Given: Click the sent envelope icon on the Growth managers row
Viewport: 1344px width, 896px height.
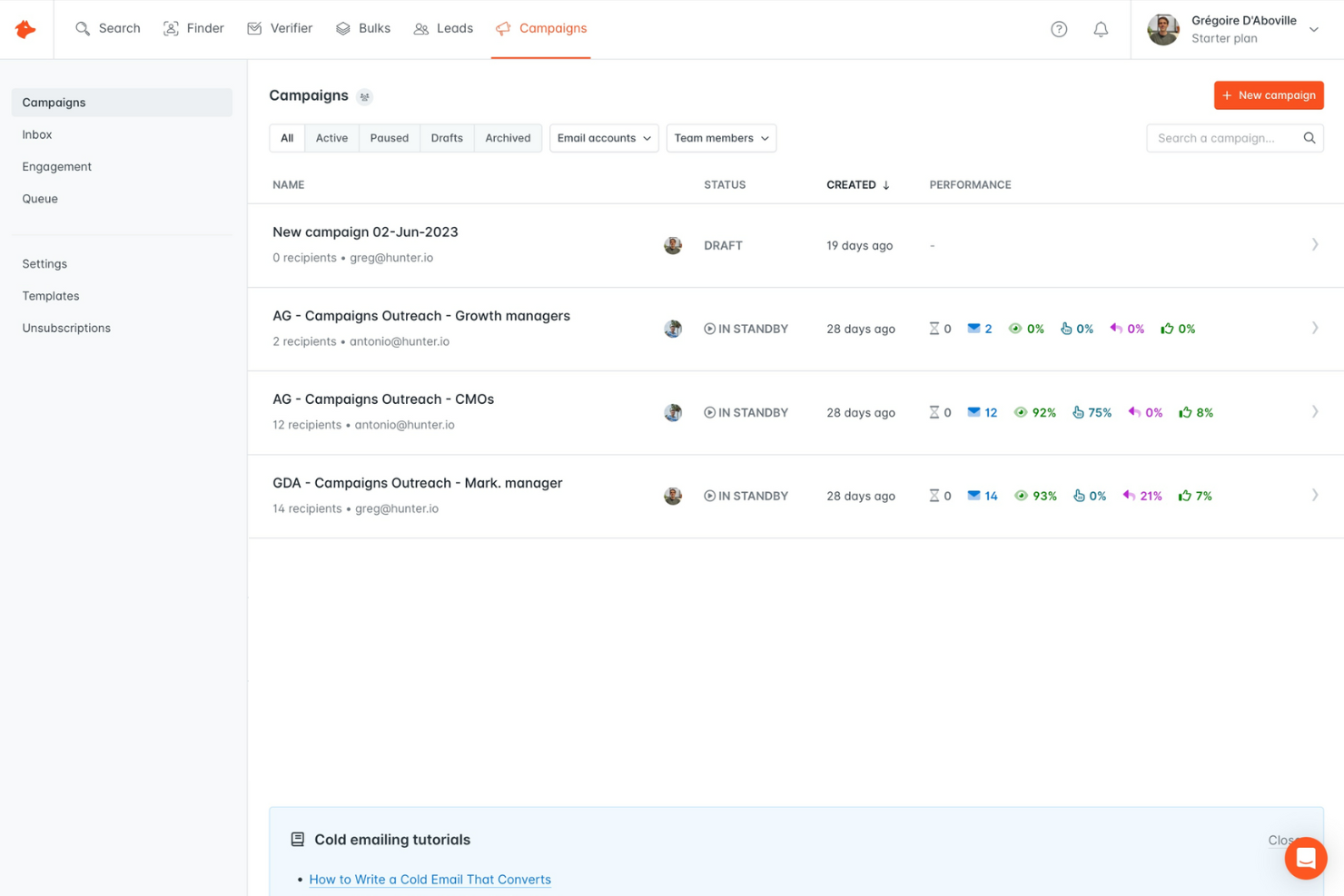Looking at the screenshot, I should click(x=971, y=328).
